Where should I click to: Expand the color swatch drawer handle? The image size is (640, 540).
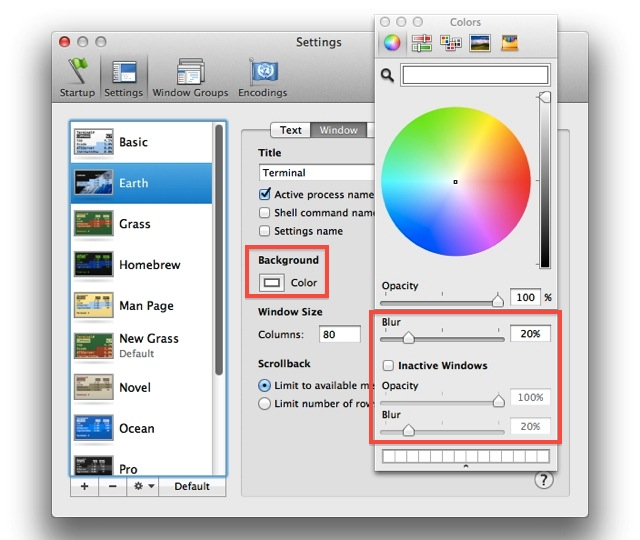[464, 468]
